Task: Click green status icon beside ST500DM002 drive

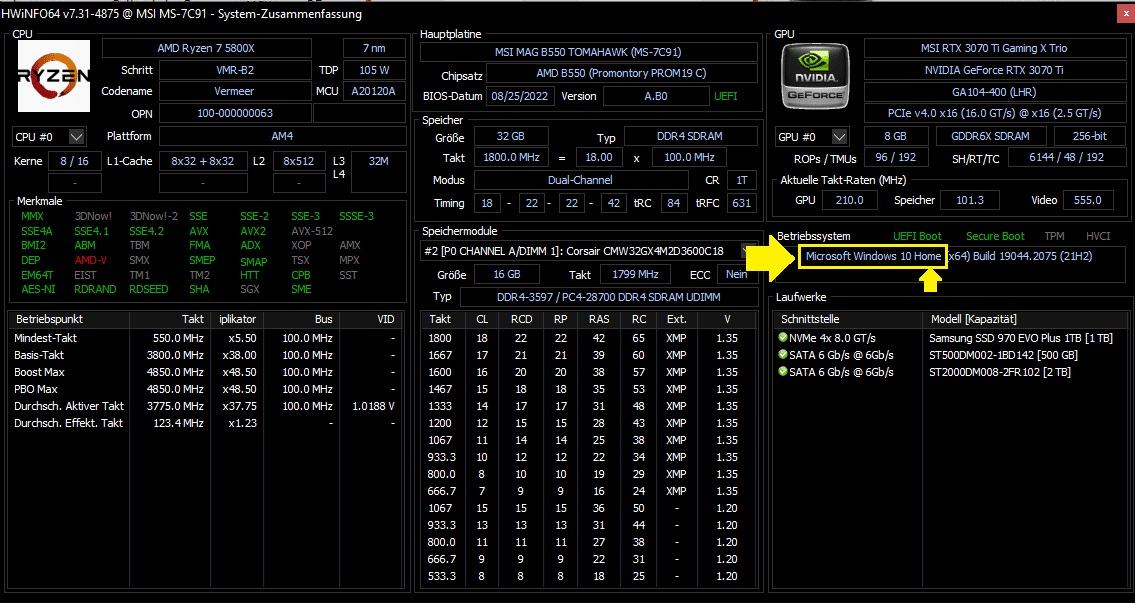Action: (x=782, y=355)
